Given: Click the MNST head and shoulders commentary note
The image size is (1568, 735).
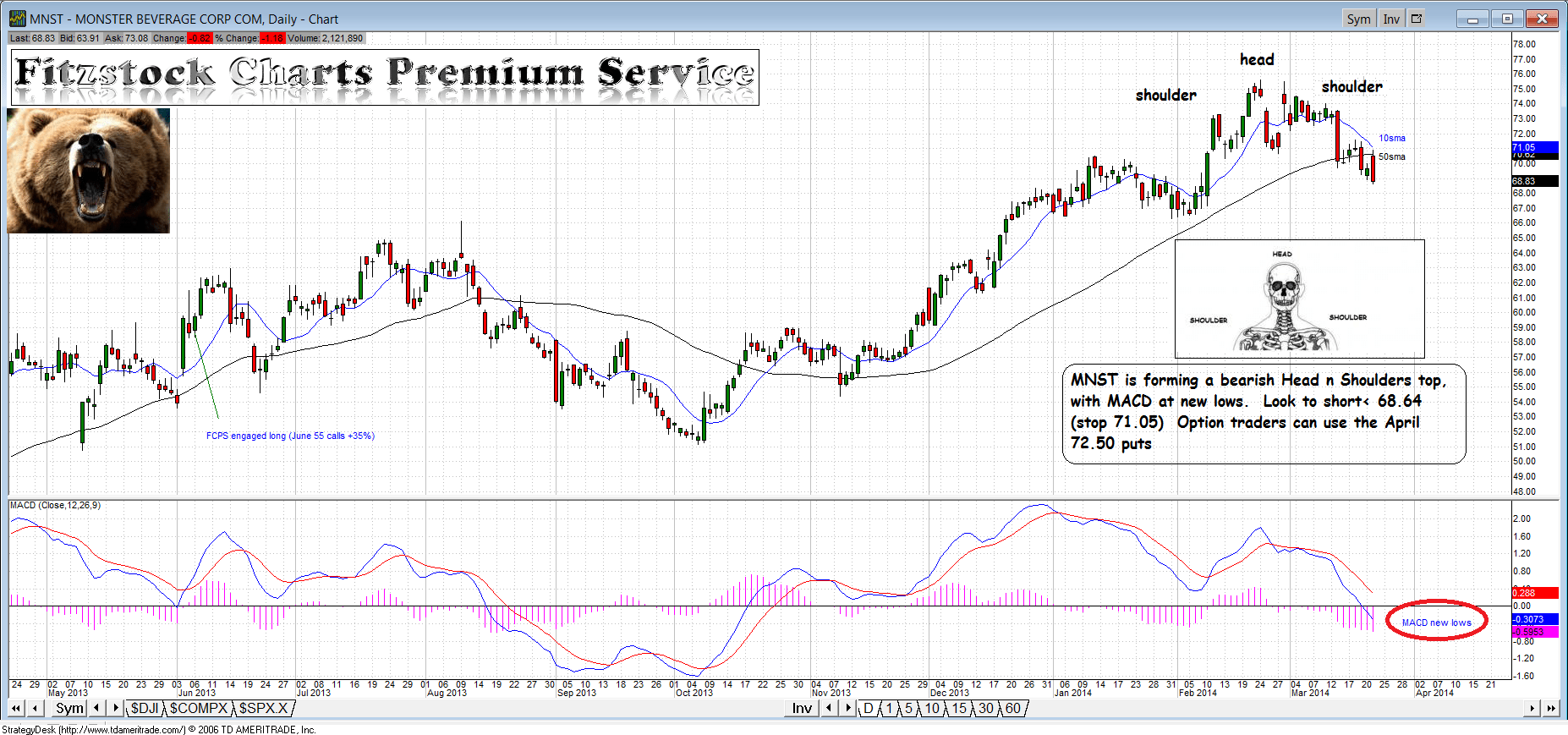Looking at the screenshot, I should [x=1264, y=414].
